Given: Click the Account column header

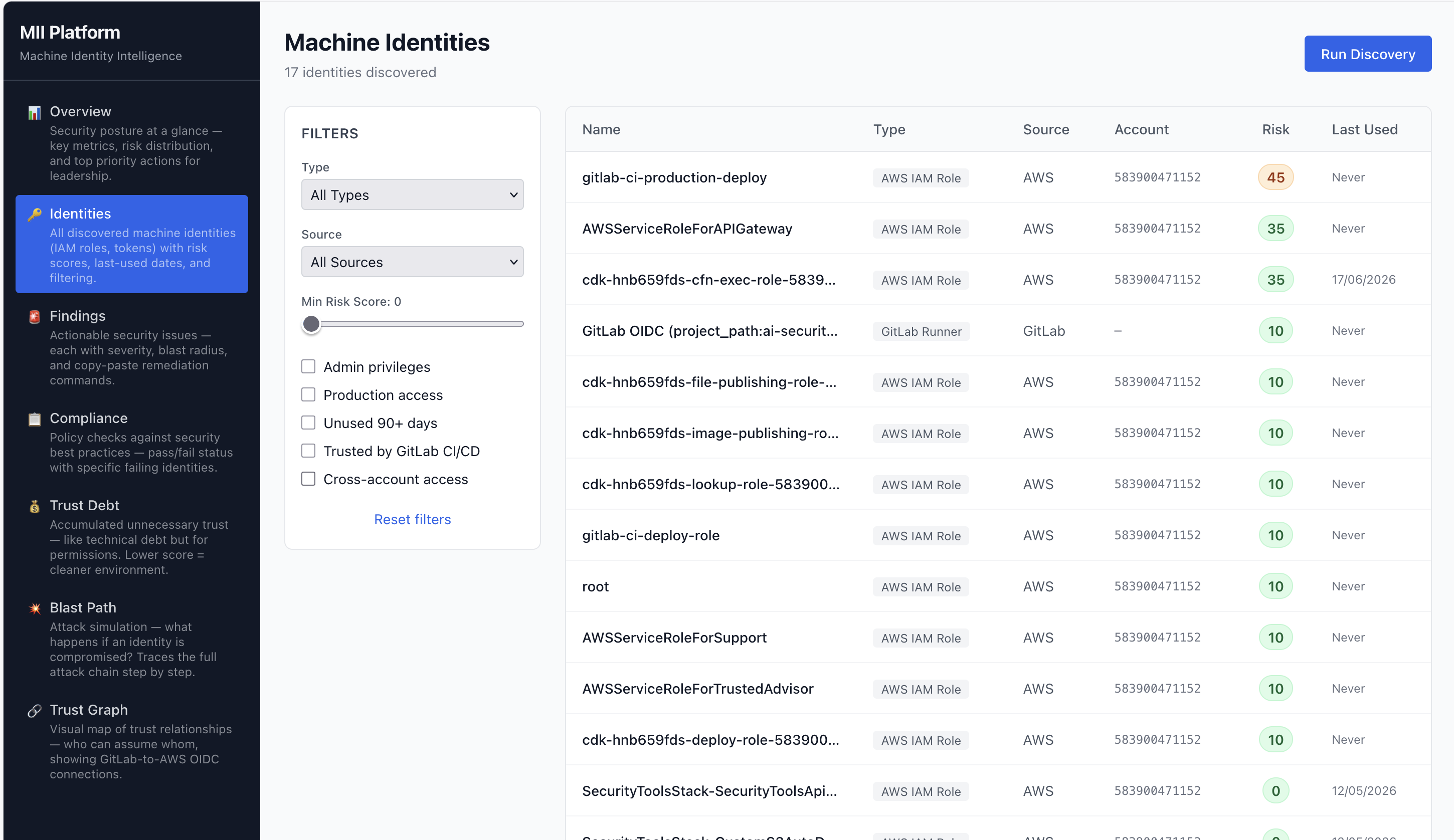Looking at the screenshot, I should pyautogui.click(x=1141, y=129).
